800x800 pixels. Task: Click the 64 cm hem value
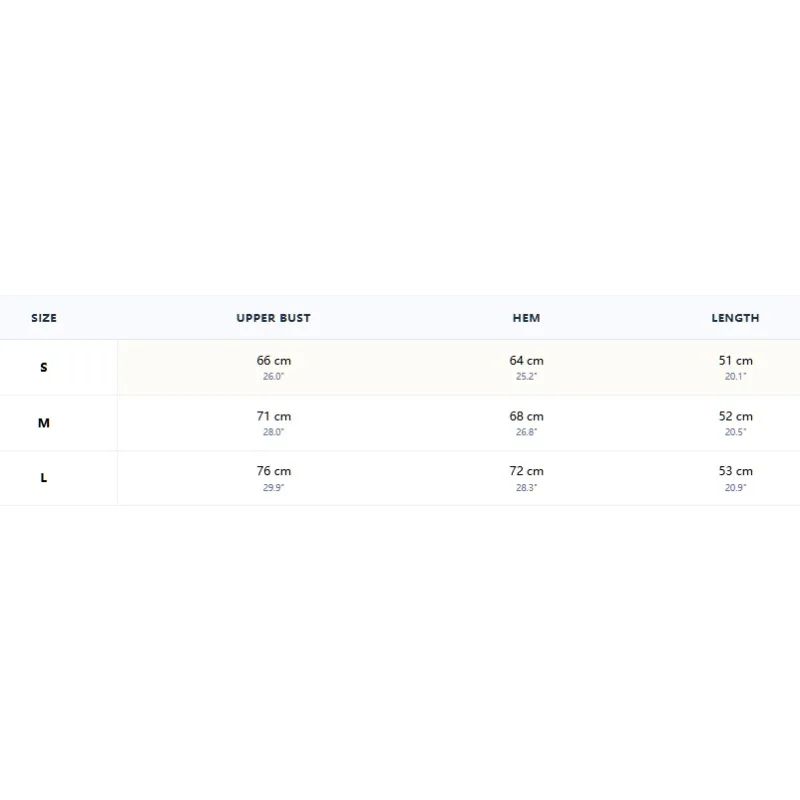[x=526, y=361]
